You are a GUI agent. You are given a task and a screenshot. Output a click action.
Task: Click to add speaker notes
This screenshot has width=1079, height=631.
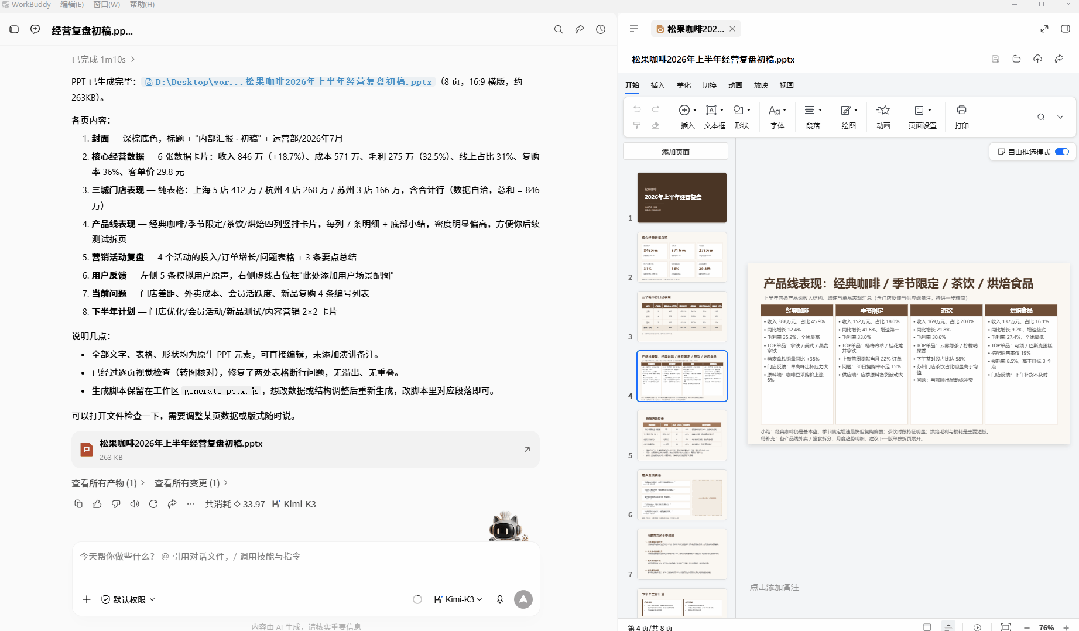point(774,587)
